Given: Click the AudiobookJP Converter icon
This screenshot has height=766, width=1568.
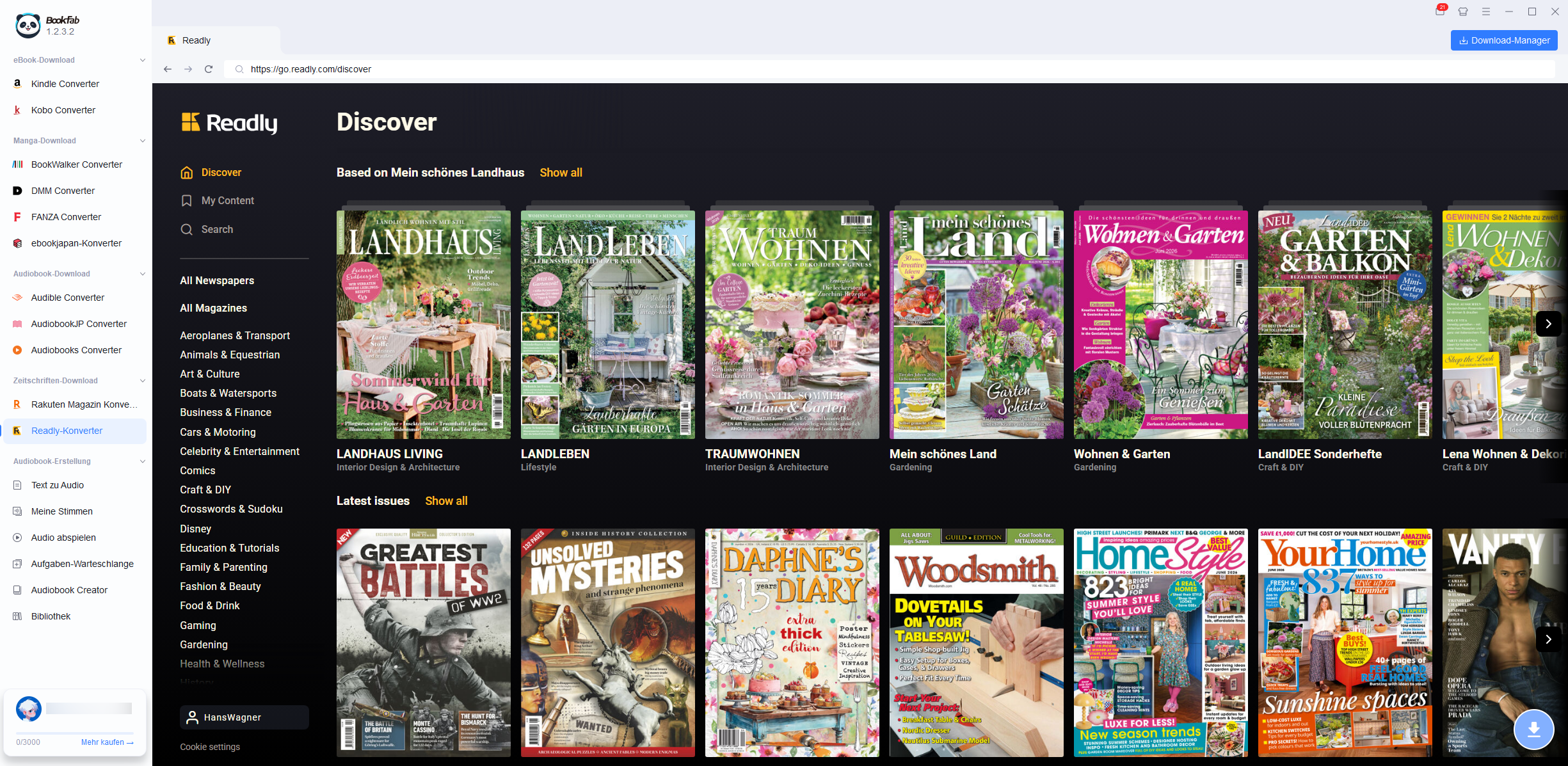Looking at the screenshot, I should 17,324.
